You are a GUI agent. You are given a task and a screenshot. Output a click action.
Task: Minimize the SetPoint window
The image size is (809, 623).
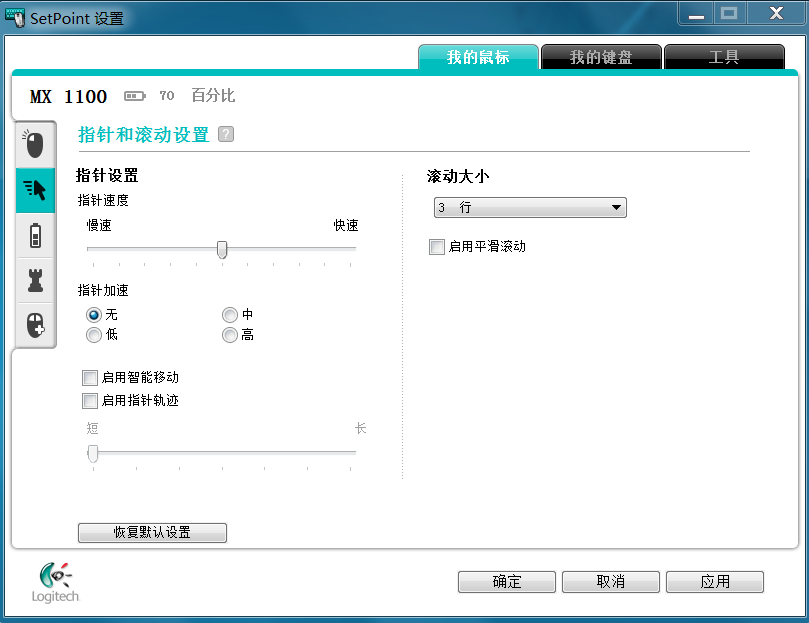[696, 14]
